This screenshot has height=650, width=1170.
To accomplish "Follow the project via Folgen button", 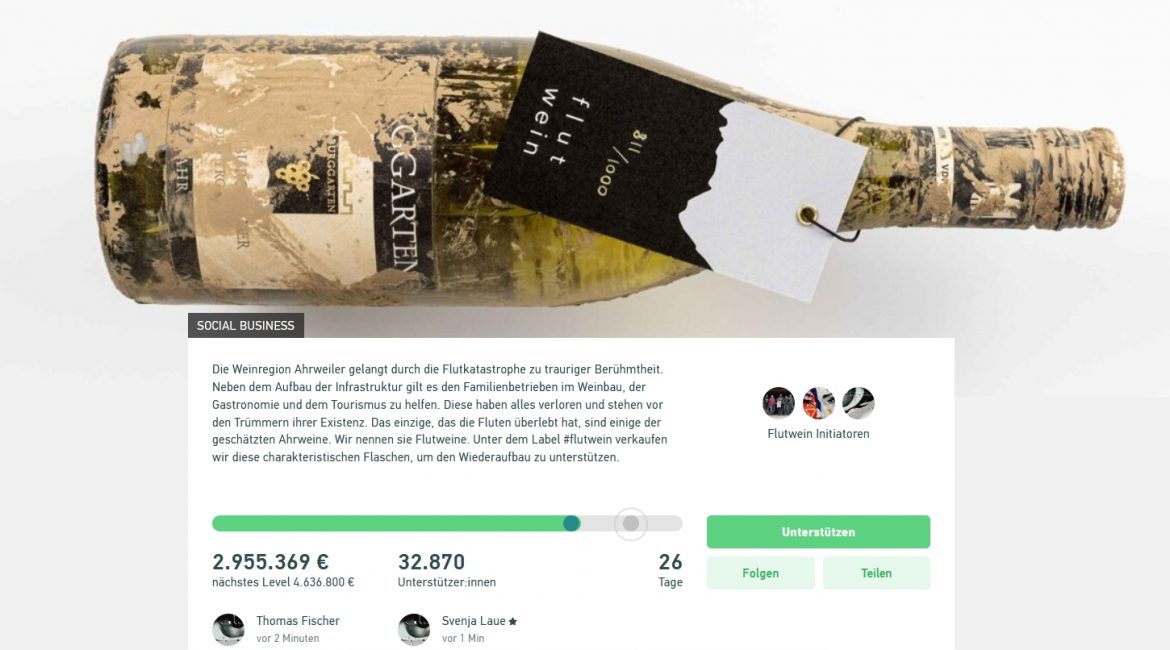I will (x=760, y=573).
